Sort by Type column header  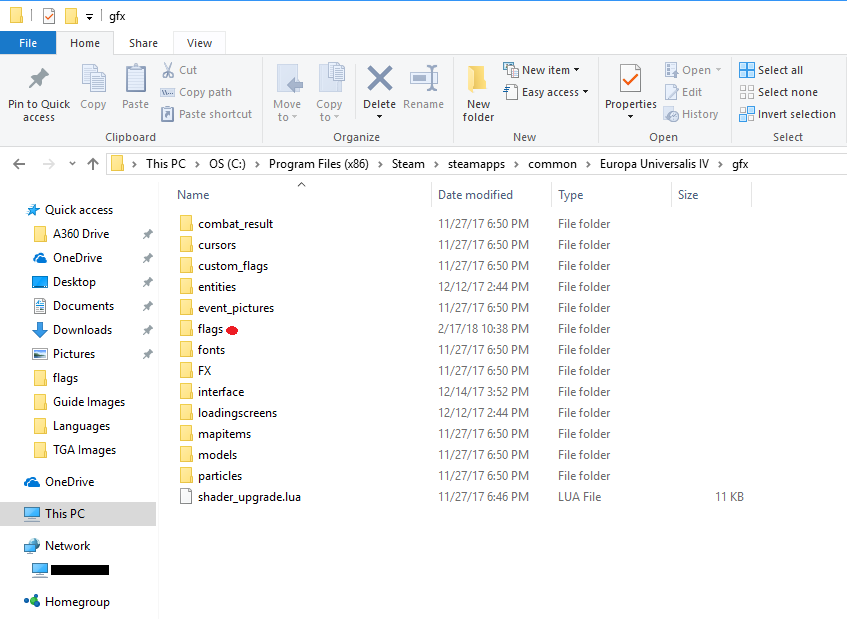click(x=570, y=195)
